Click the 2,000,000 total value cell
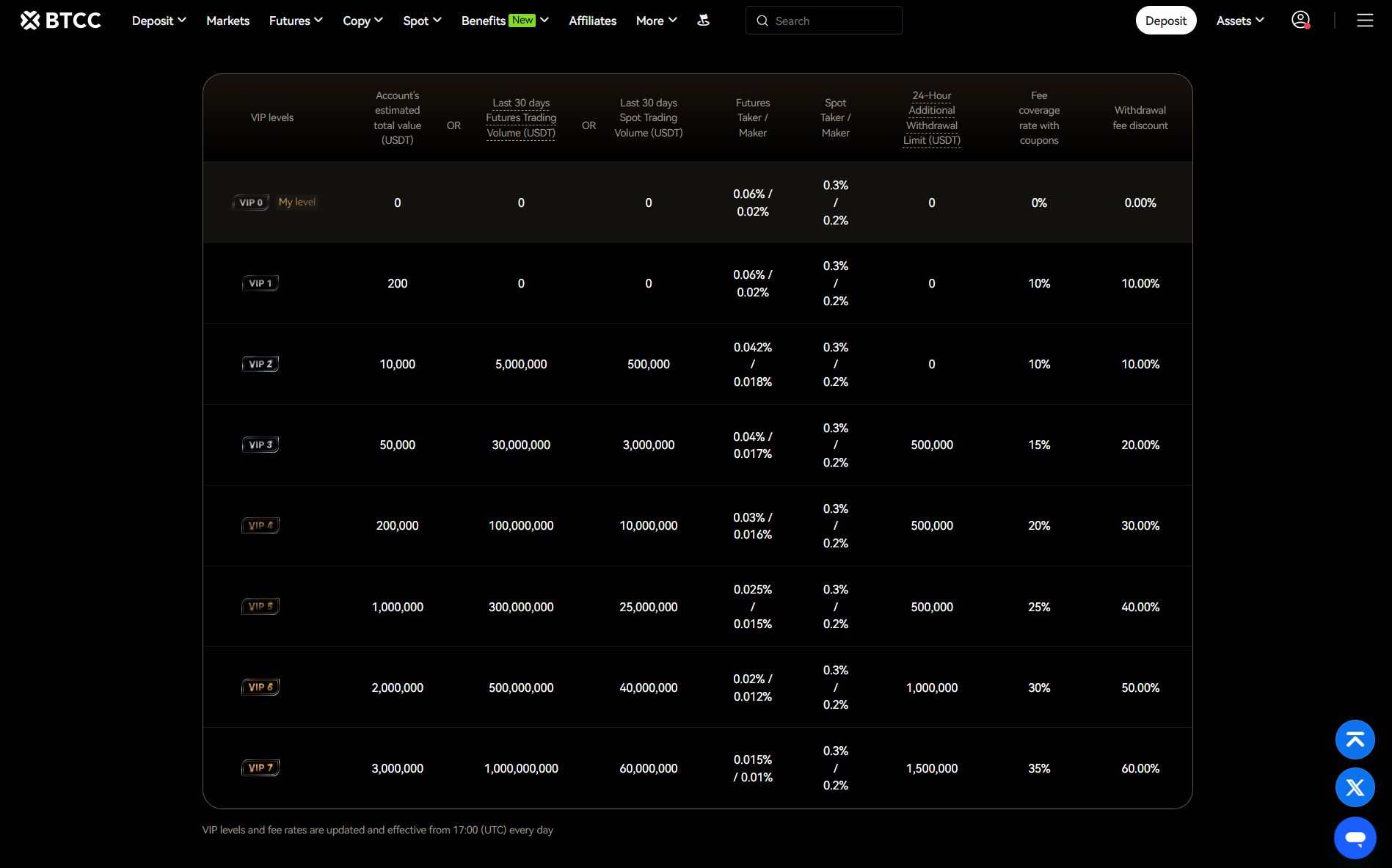Image resolution: width=1392 pixels, height=868 pixels. [398, 688]
